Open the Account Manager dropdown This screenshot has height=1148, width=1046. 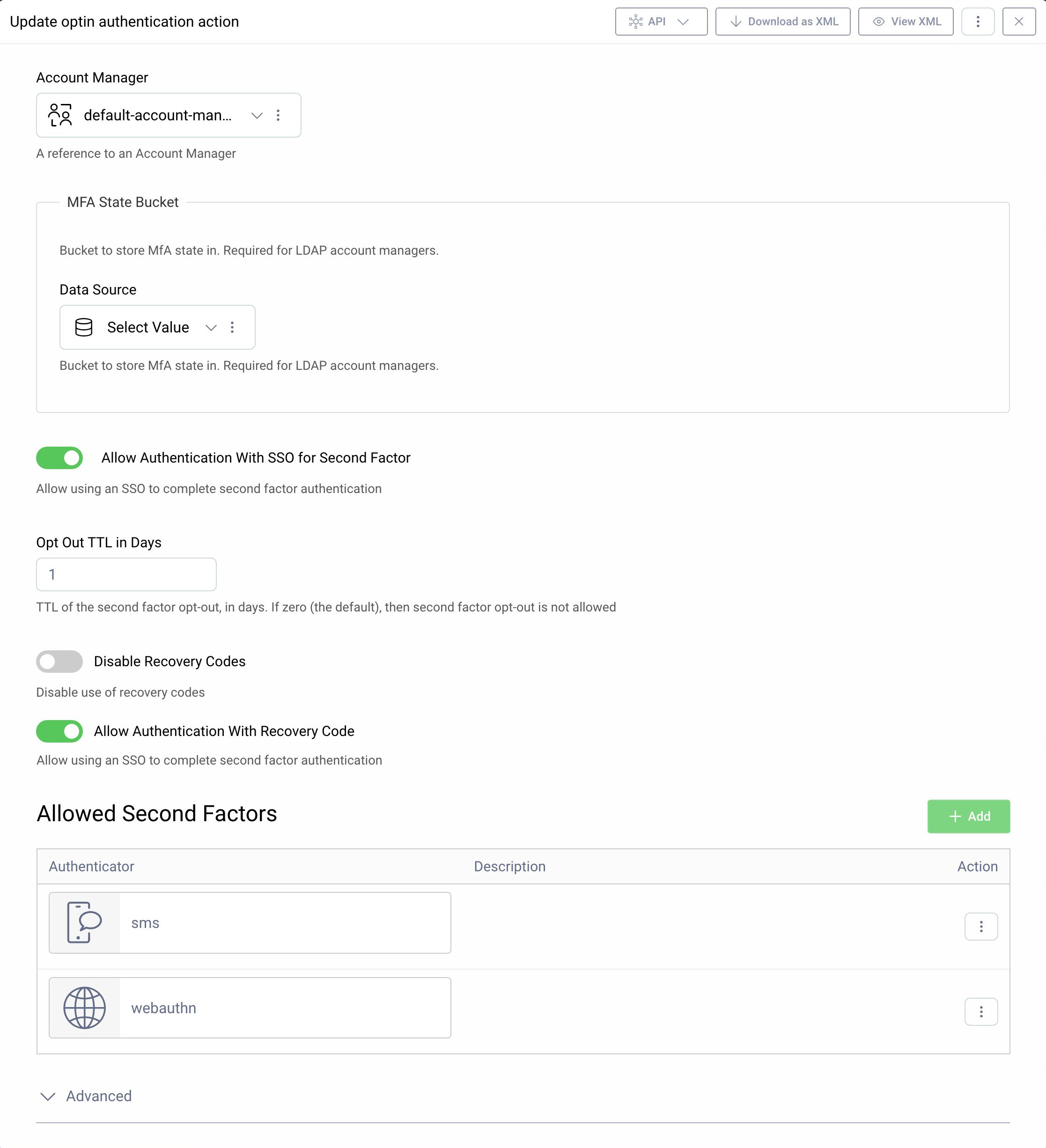pos(257,115)
